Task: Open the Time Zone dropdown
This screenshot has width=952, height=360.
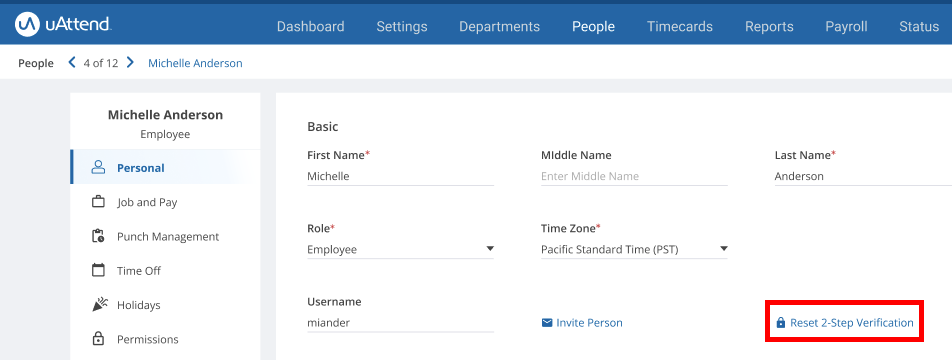Action: pyautogui.click(x=634, y=250)
